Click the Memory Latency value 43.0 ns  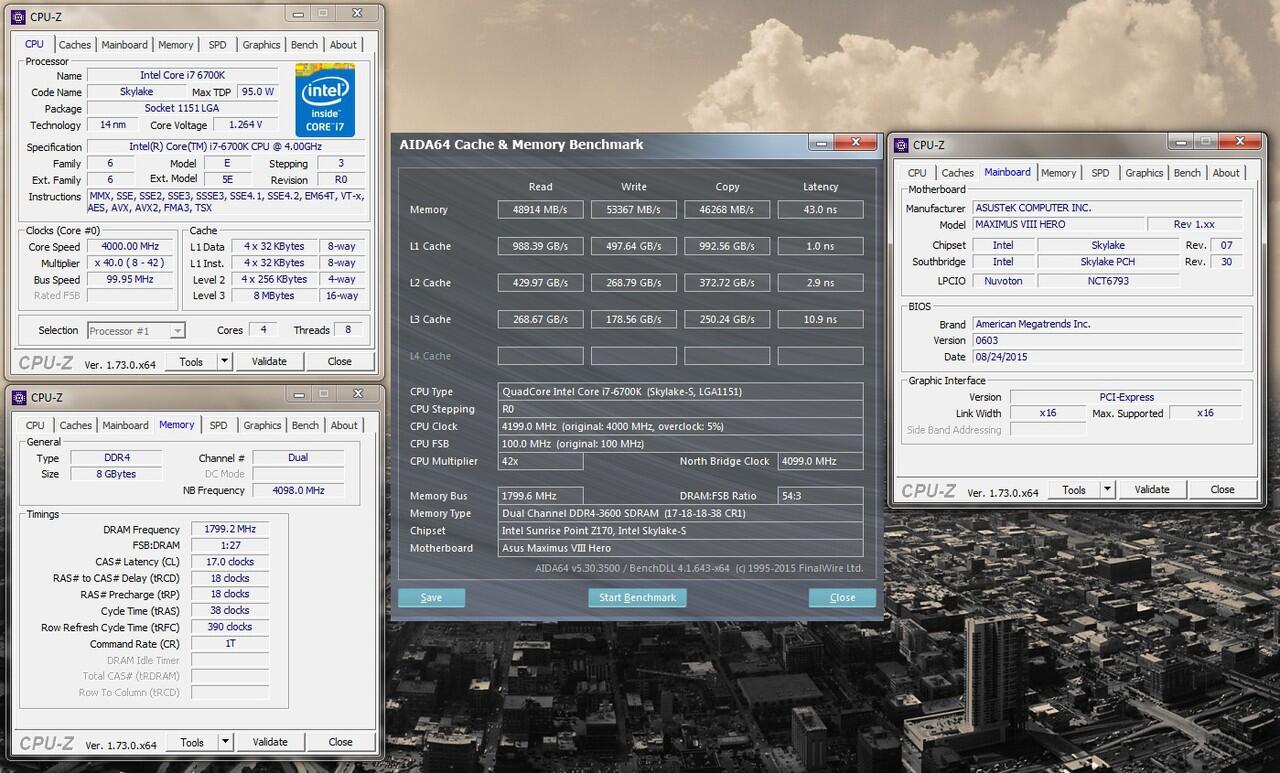tap(820, 210)
